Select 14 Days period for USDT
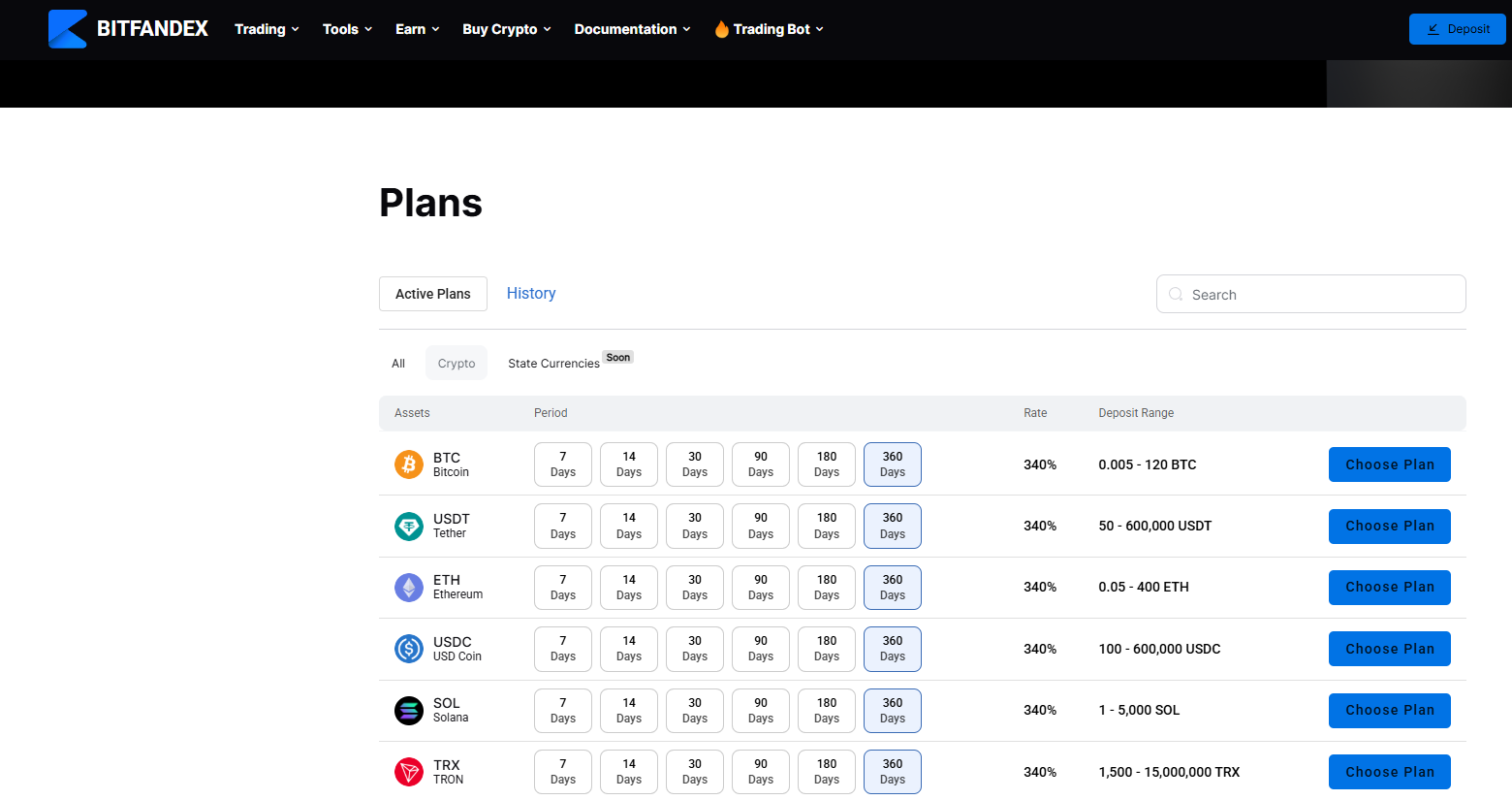The height and width of the screenshot is (800, 1512). (629, 527)
